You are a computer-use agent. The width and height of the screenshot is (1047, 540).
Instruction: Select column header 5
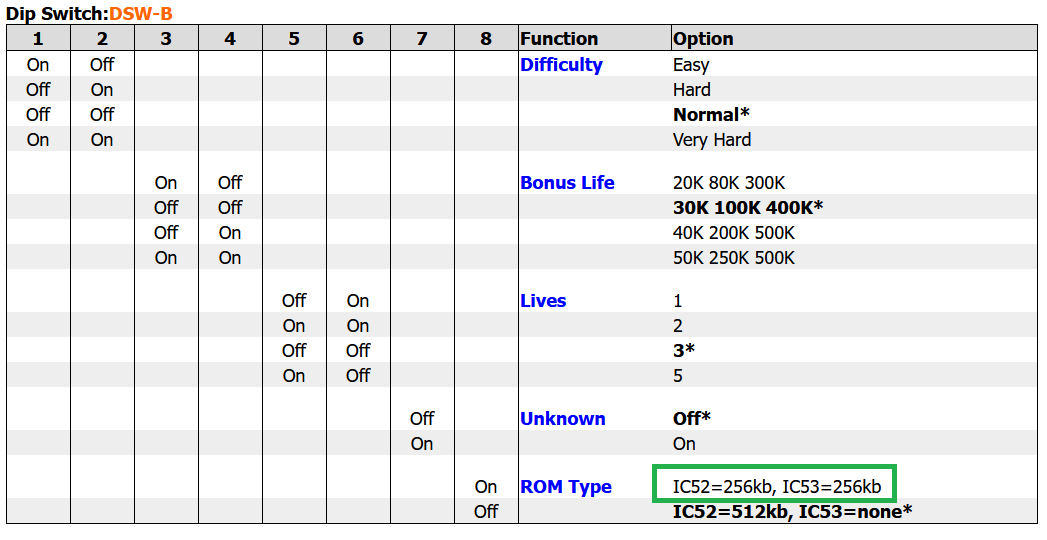pyautogui.click(x=294, y=39)
